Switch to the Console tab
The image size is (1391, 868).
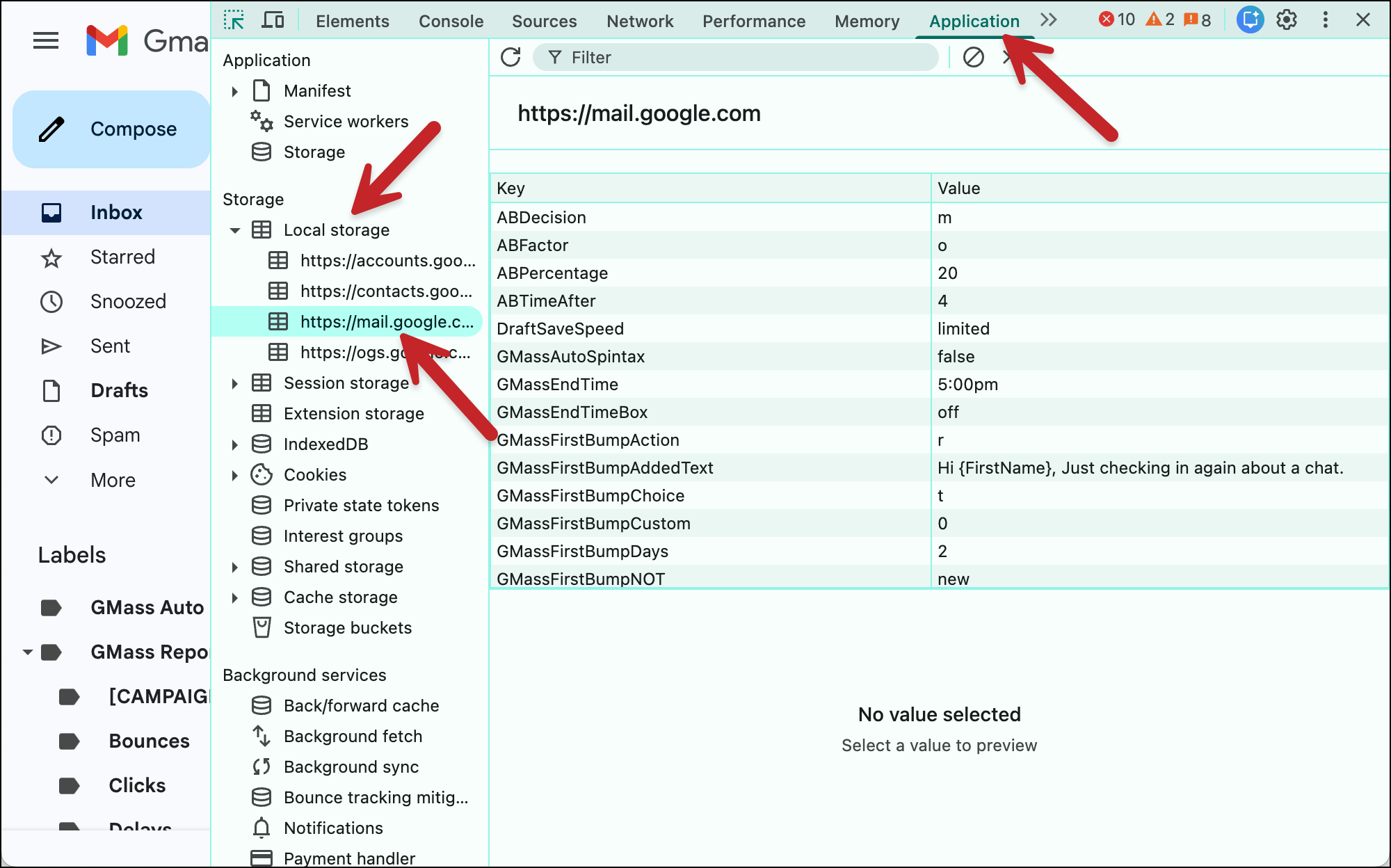pos(451,22)
